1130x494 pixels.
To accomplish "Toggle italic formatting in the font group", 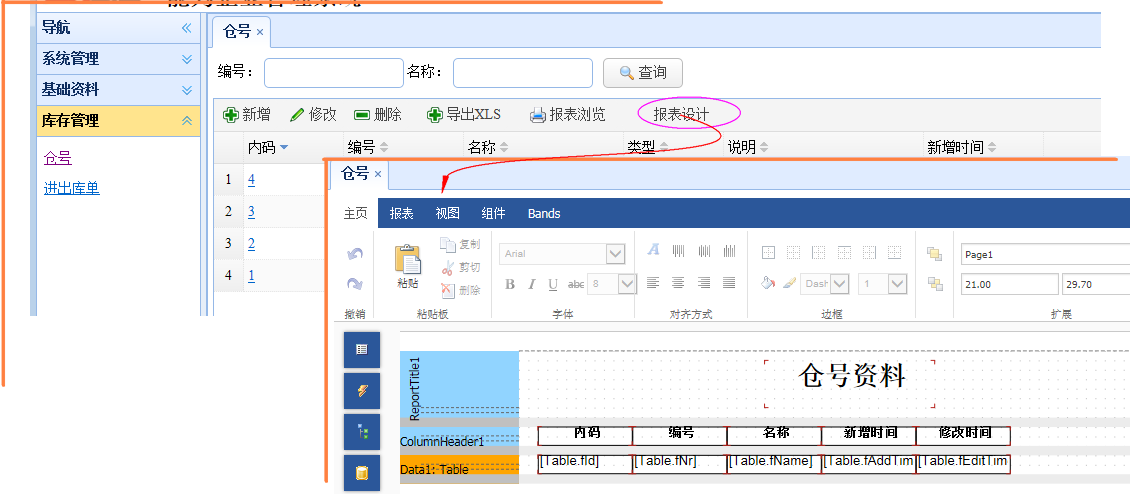I will pyautogui.click(x=531, y=284).
